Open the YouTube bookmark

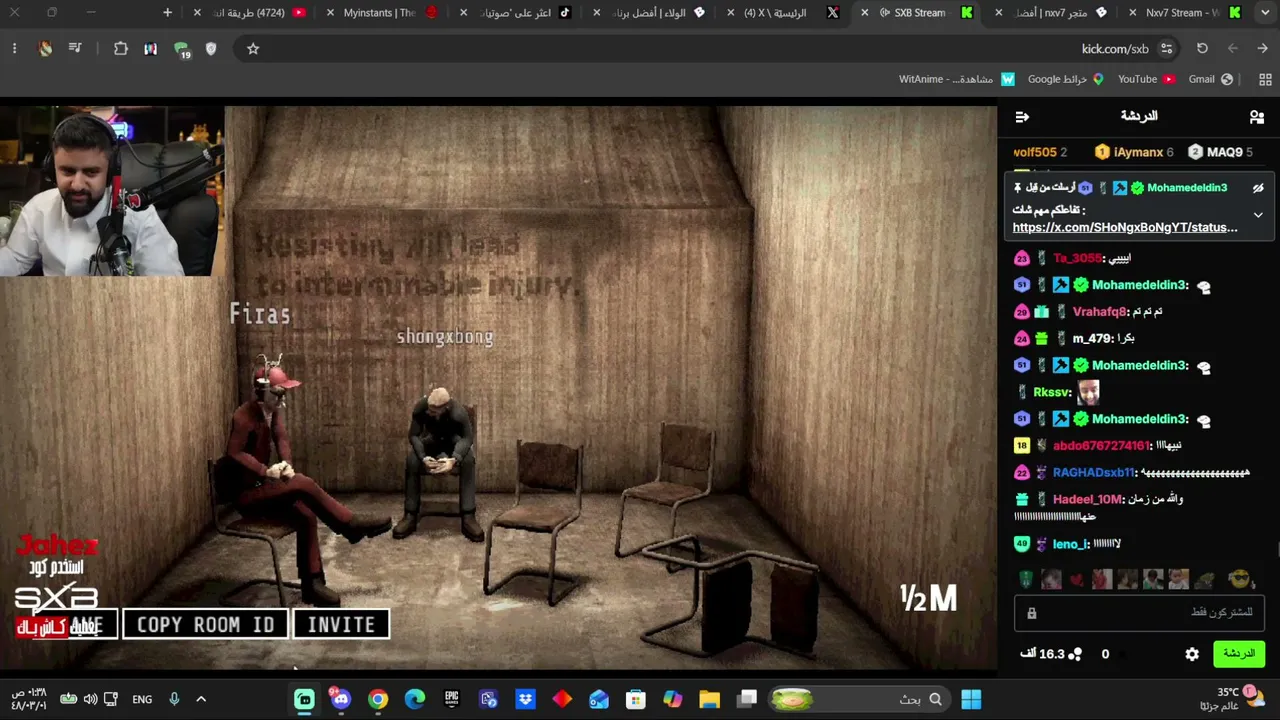pos(1146,79)
